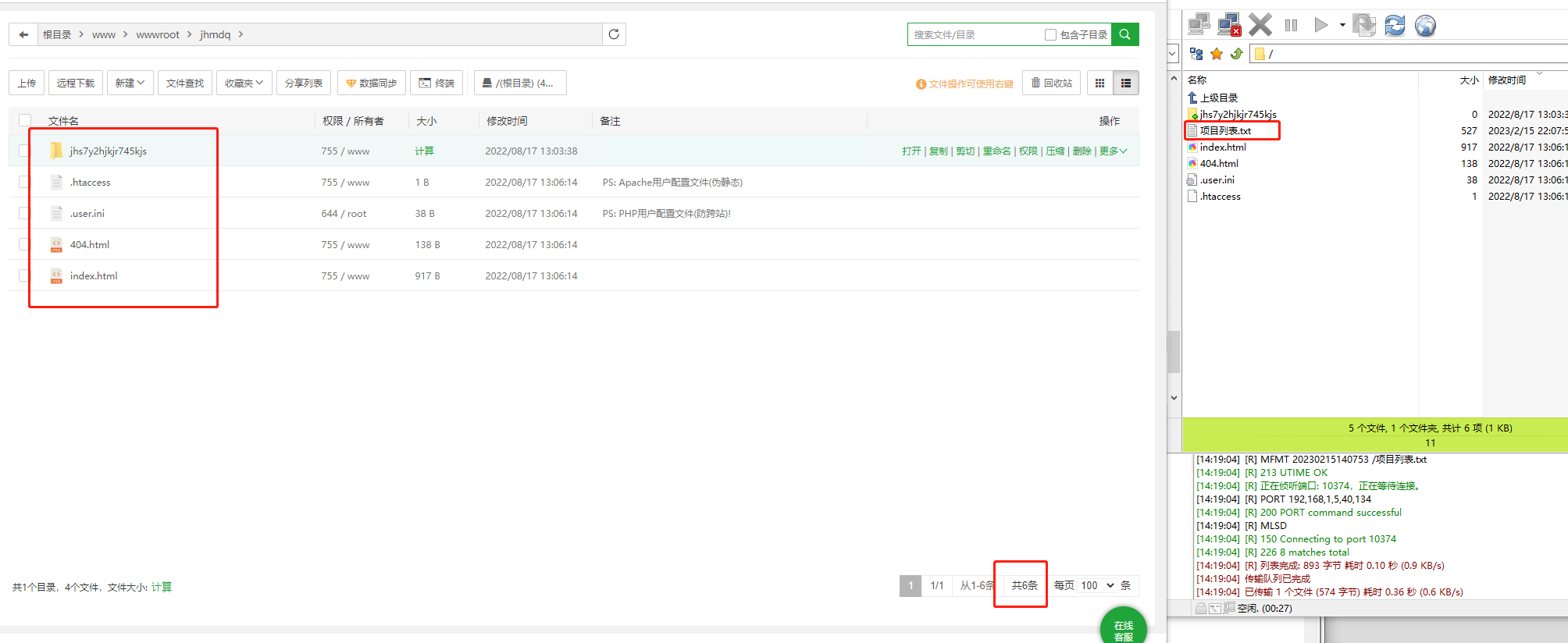The width and height of the screenshot is (1568, 643).
Task: Click the 删除 link for the folder row
Action: (x=1082, y=151)
